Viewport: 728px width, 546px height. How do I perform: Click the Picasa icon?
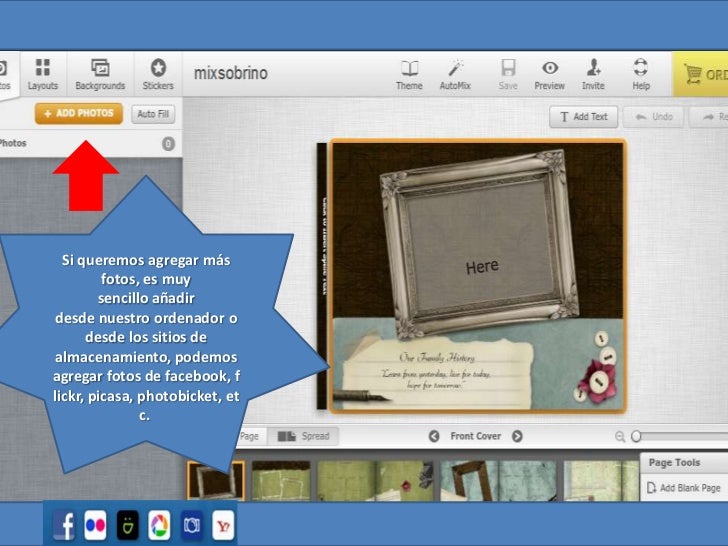[x=159, y=525]
